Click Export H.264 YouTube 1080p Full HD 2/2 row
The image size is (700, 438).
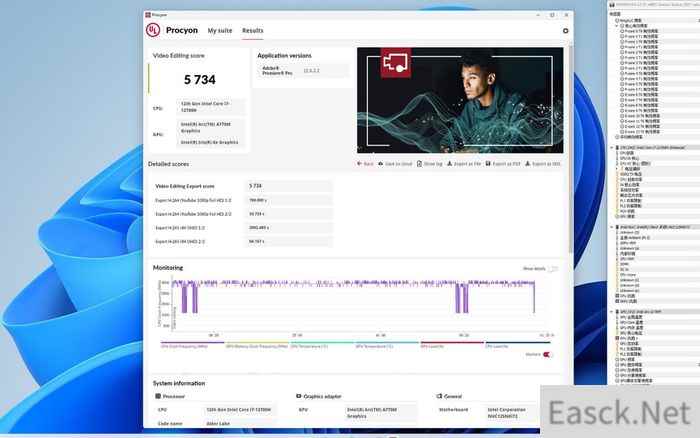point(242,214)
